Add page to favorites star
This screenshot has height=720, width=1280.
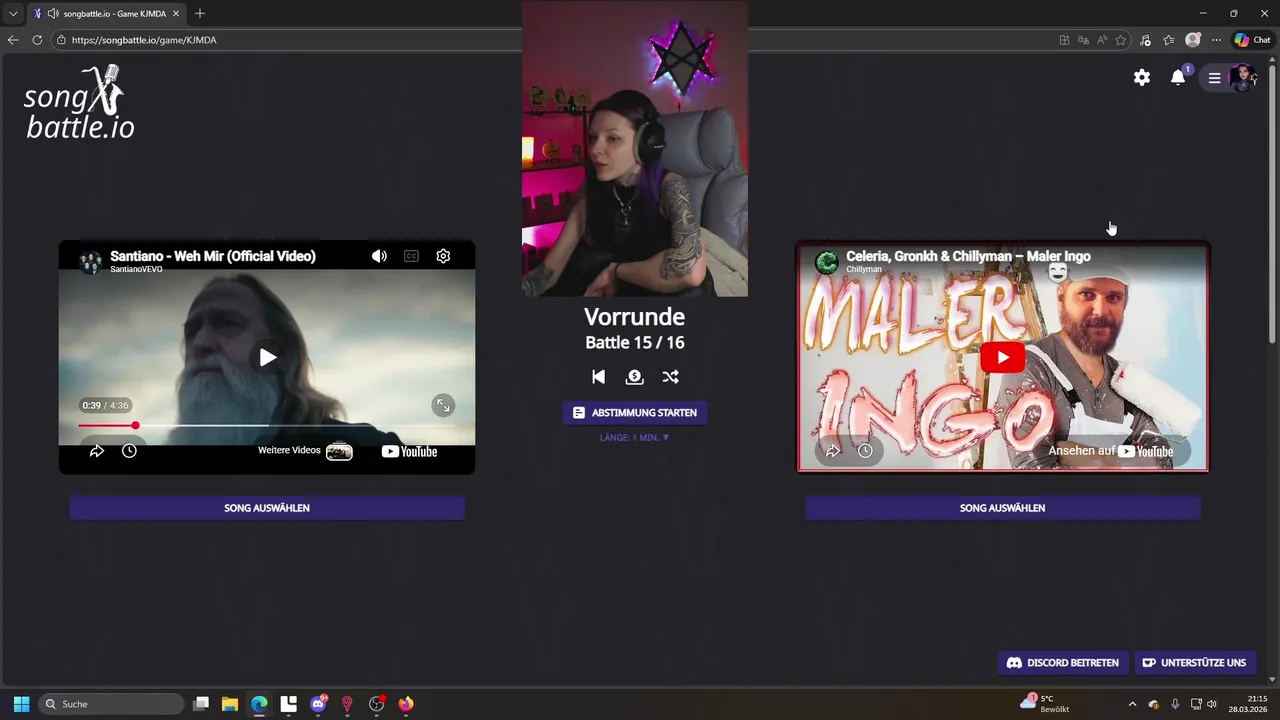1121,40
